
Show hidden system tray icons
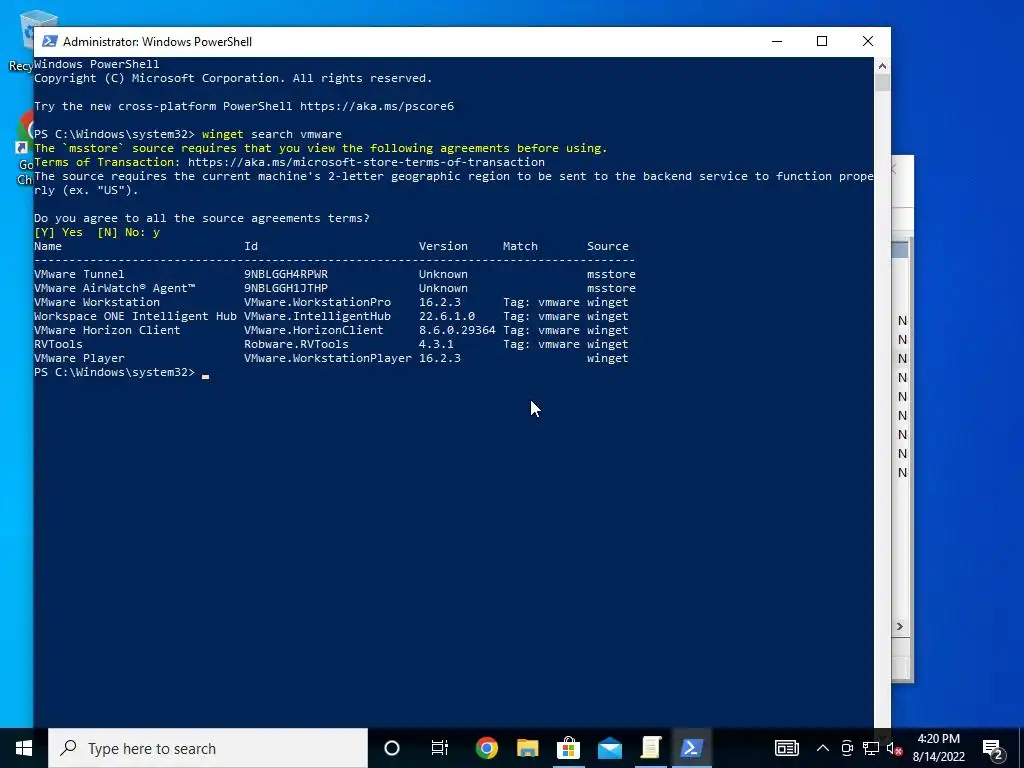(823, 748)
